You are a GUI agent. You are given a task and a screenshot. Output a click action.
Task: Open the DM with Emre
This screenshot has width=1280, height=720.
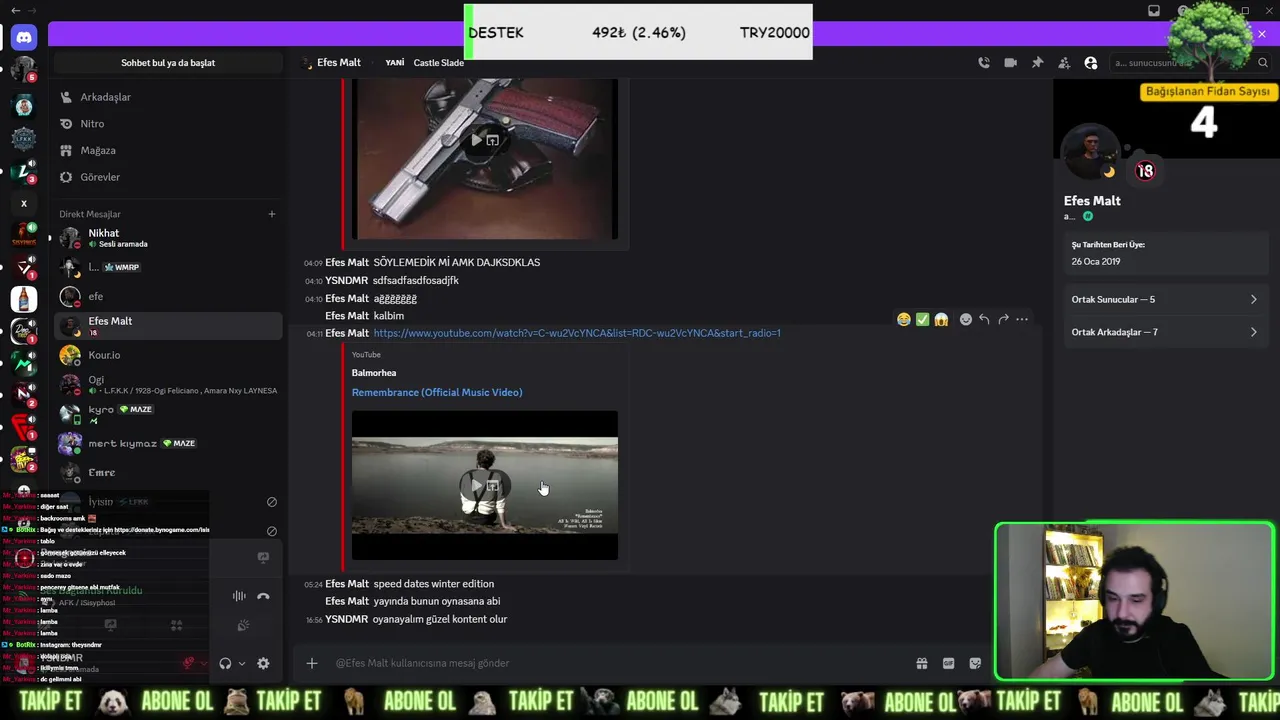click(x=168, y=472)
